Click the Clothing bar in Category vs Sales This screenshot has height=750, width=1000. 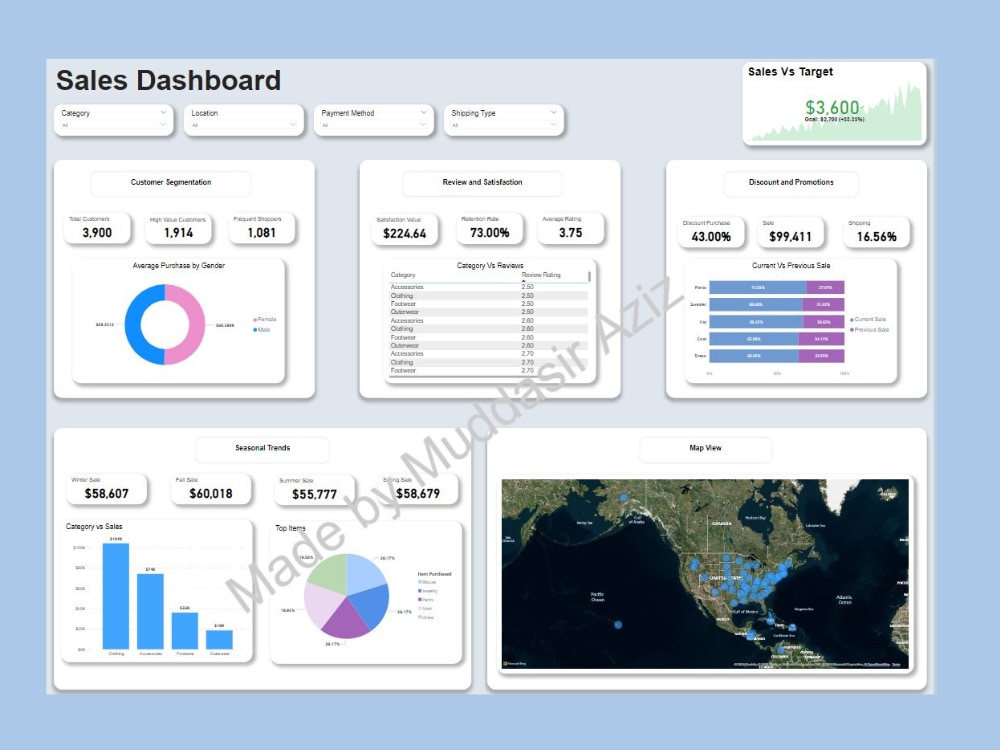tap(116, 596)
